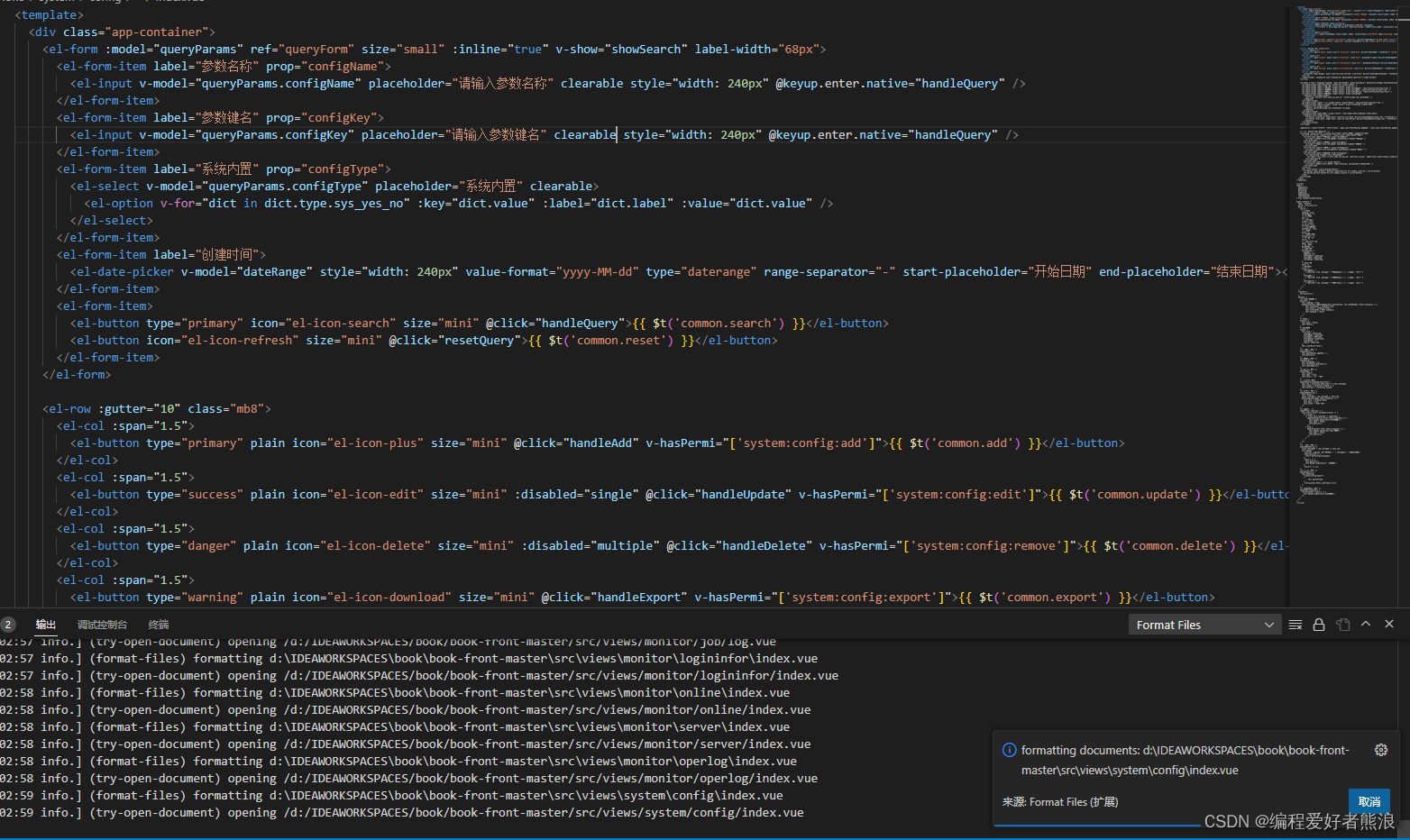Click log line opening system/config/index.vue
The image size is (1410, 840).
click(x=402, y=812)
